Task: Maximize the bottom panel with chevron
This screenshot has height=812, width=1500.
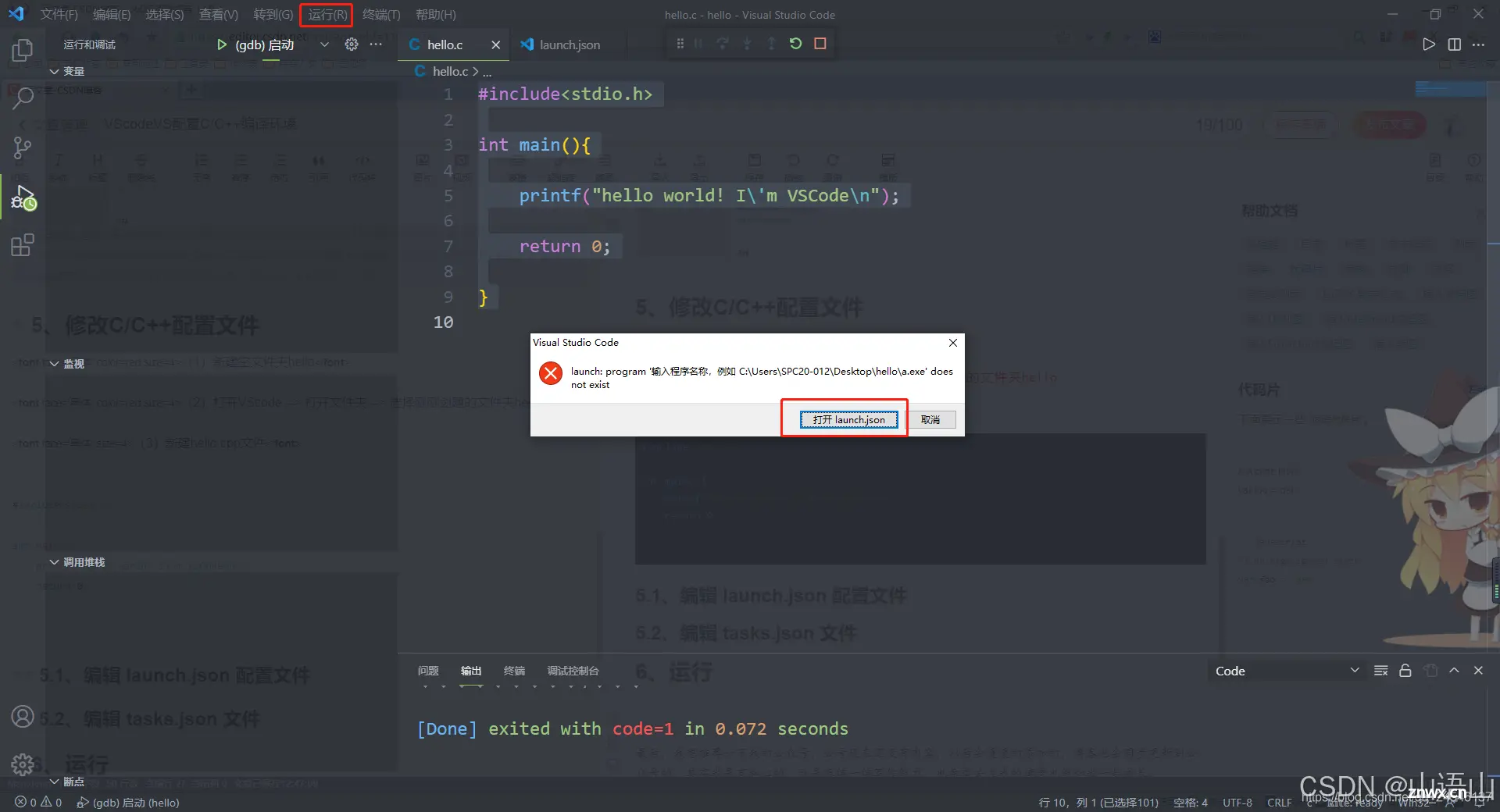Action: 1454,671
